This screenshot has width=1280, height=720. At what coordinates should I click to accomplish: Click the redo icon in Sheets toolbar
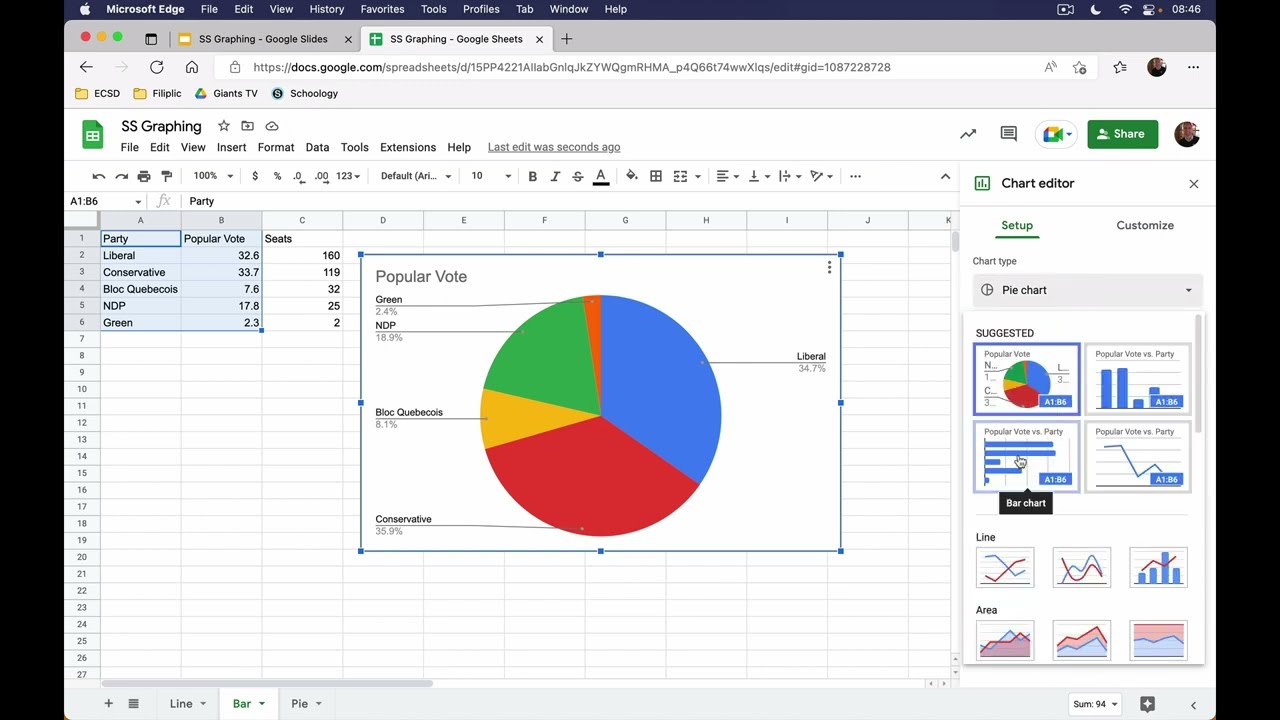tap(121, 176)
